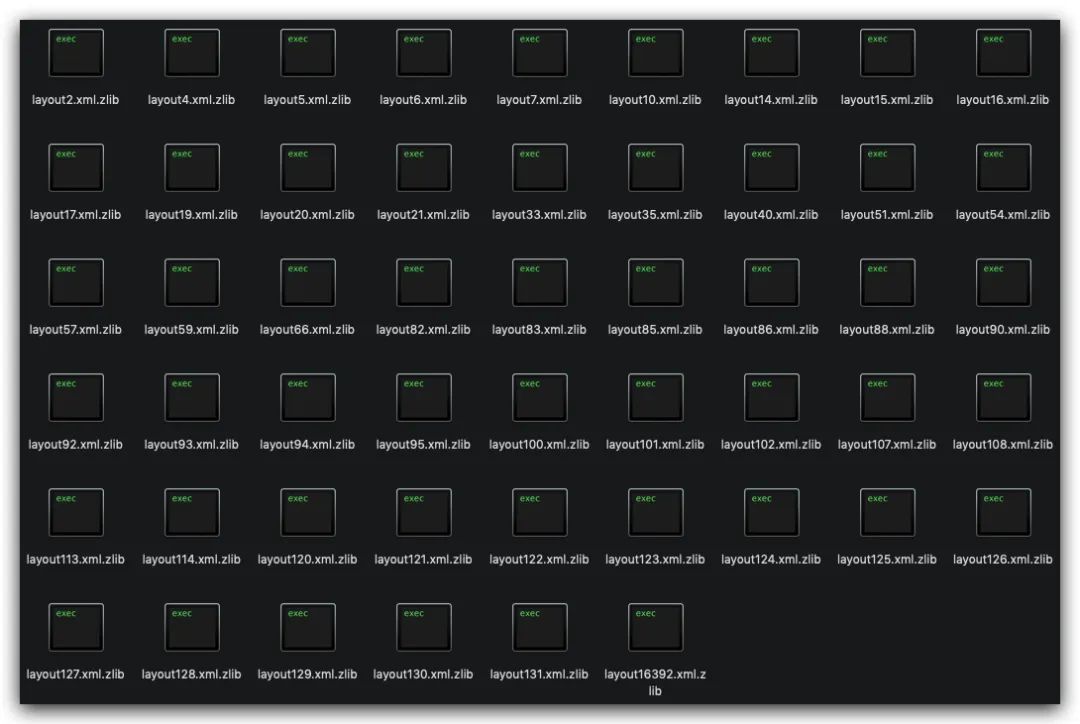Click the layout127.xml.zlib file icon
Viewport: 1080px width, 724px height.
click(76, 628)
